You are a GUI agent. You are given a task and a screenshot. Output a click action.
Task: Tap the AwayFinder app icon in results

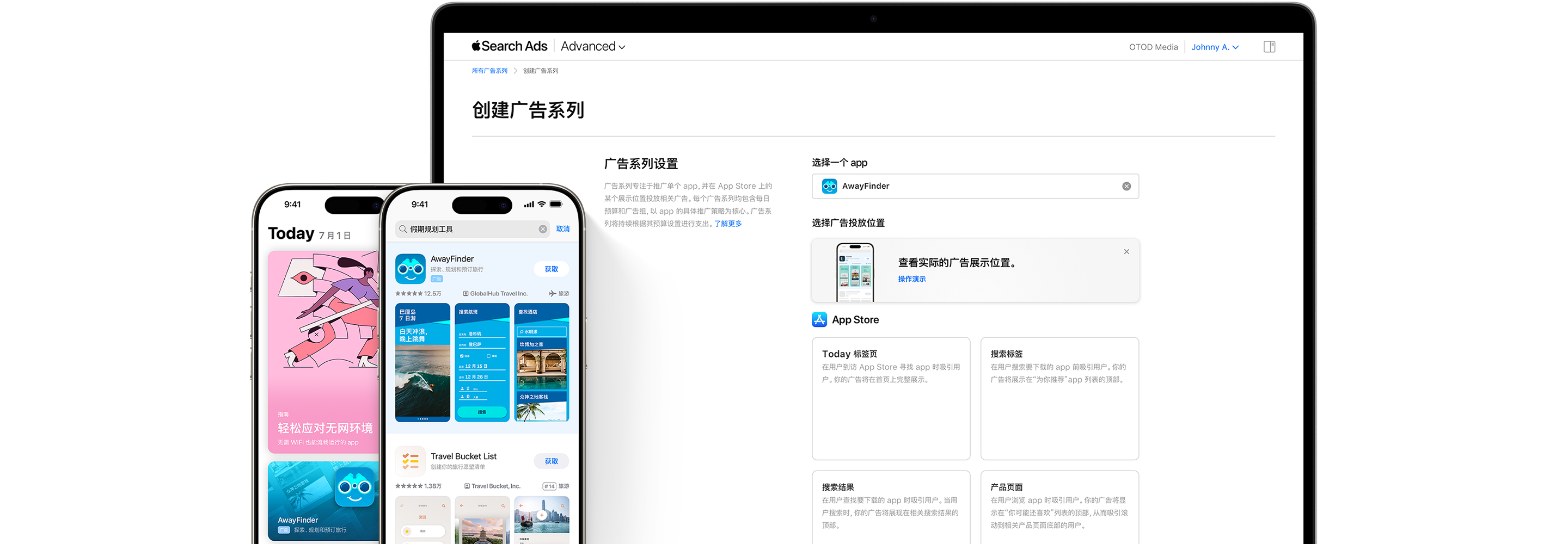click(411, 269)
